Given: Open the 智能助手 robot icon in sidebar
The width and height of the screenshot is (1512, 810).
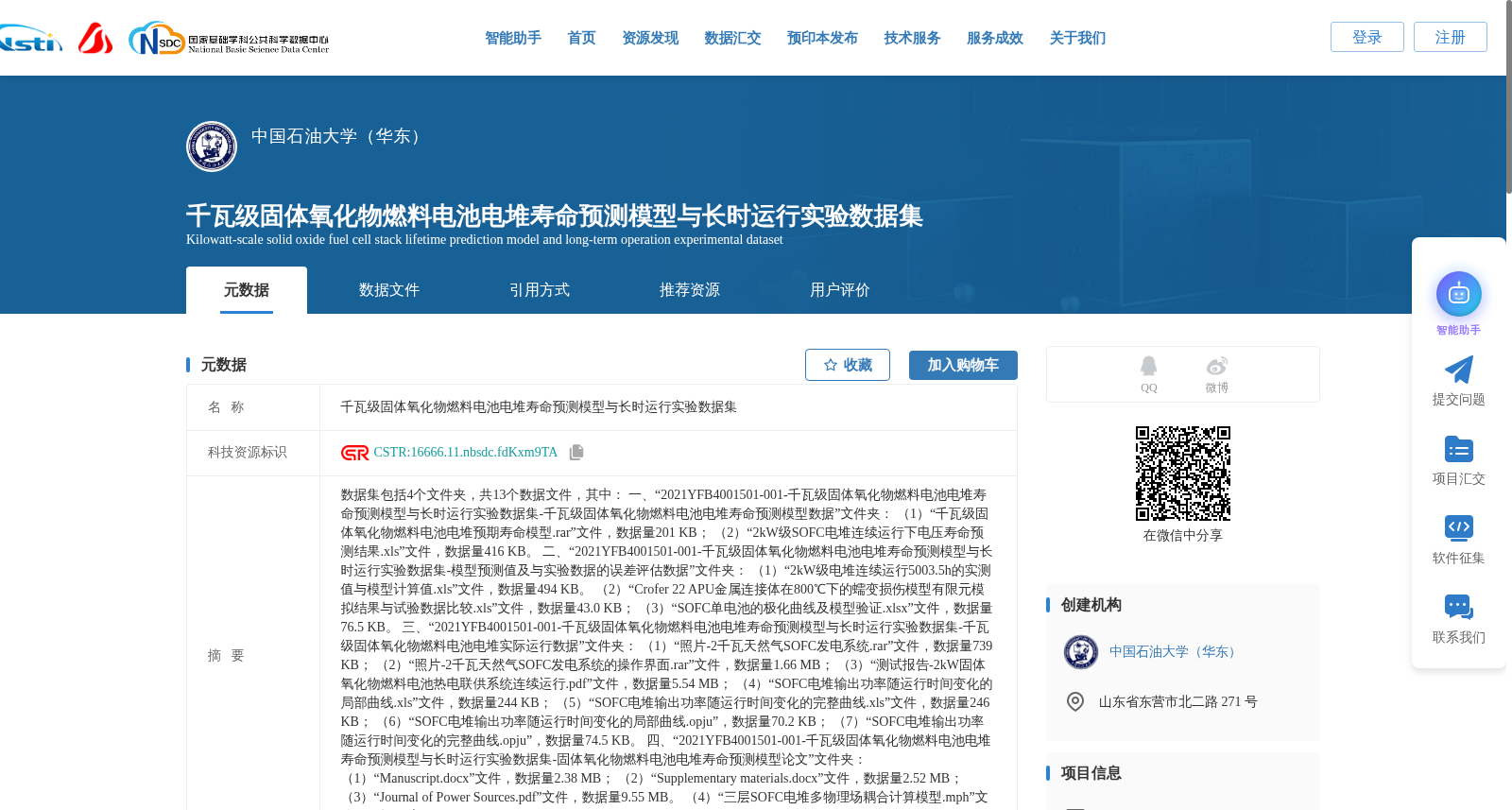Looking at the screenshot, I should coord(1459,295).
